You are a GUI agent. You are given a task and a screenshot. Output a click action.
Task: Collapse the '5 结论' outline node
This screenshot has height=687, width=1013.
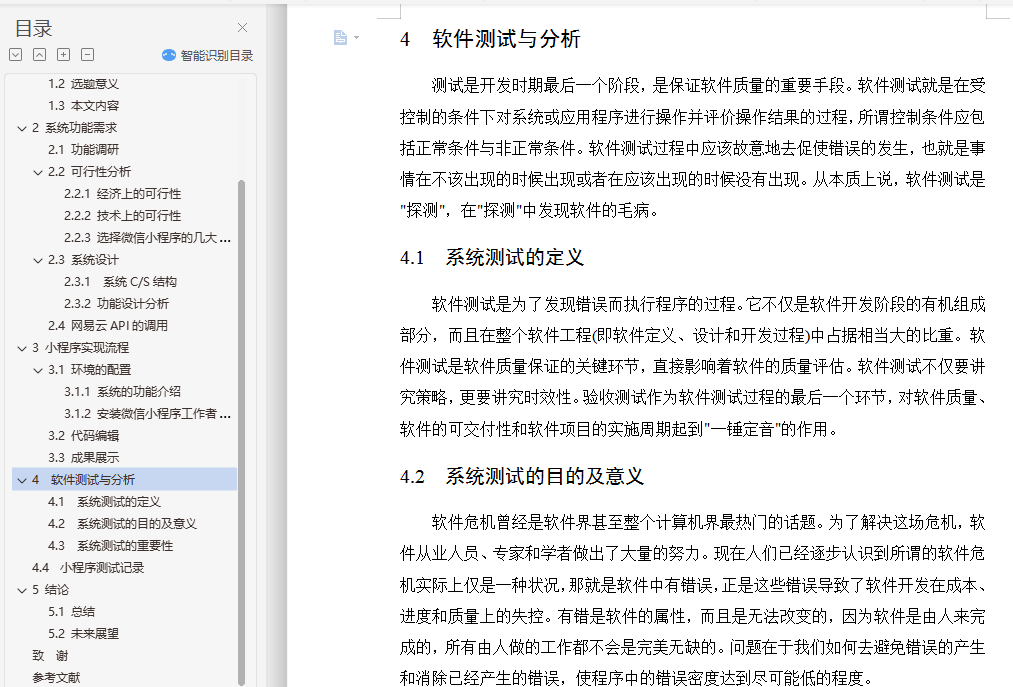coord(22,589)
